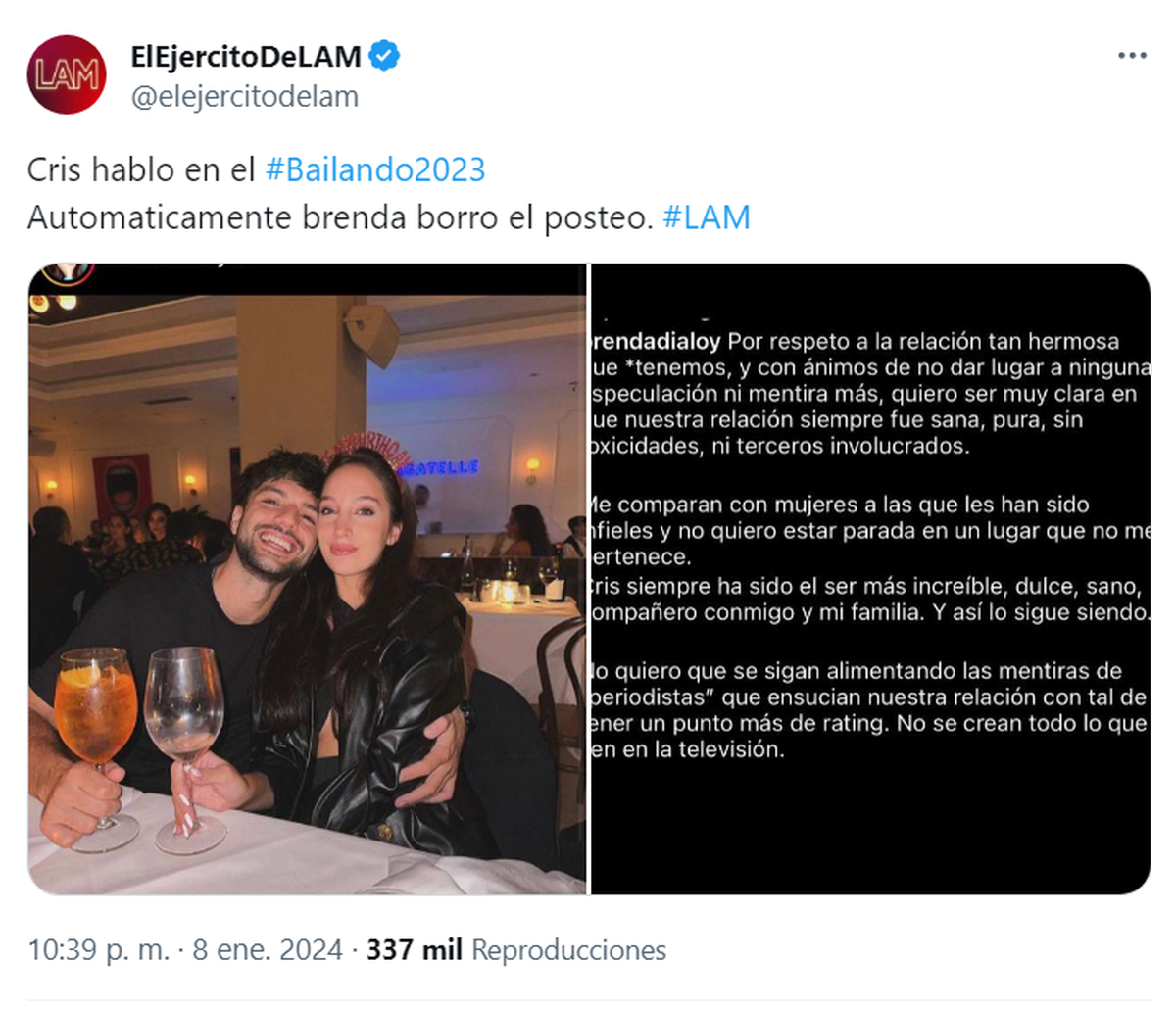
Task: Click the "periodistas" paragraph in the statement image
Action: pos(868,710)
